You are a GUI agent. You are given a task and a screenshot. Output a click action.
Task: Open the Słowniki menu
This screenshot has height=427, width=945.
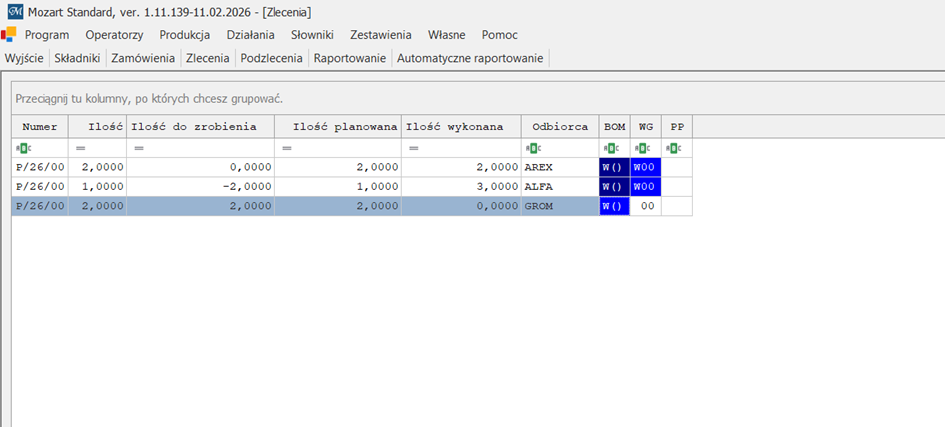(312, 35)
